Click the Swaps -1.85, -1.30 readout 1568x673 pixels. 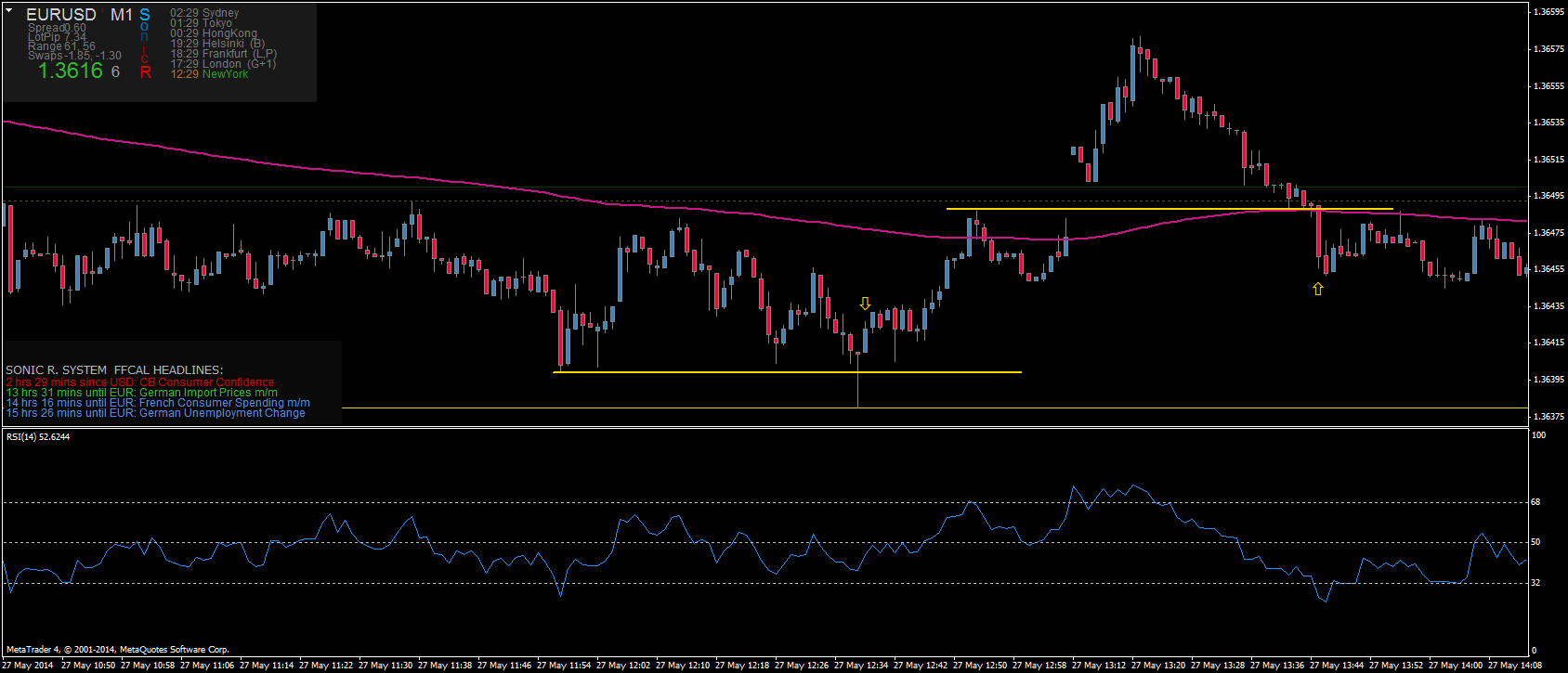pyautogui.click(x=74, y=56)
